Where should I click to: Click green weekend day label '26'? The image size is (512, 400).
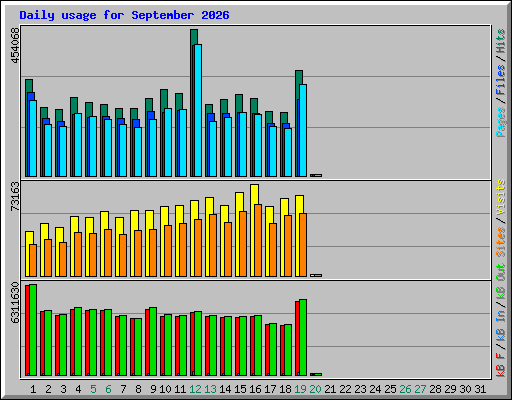[405, 389]
